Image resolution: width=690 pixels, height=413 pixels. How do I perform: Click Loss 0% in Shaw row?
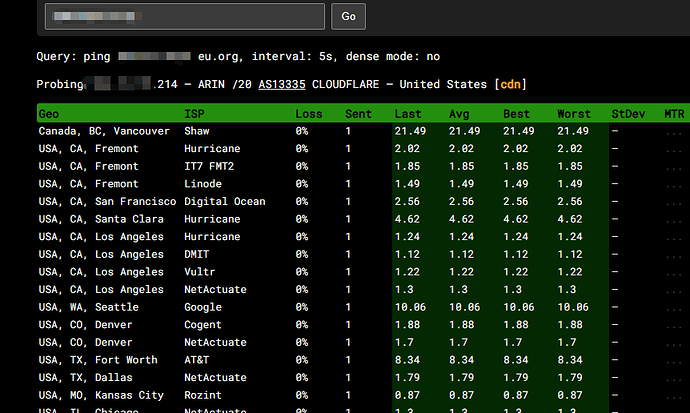pos(302,131)
